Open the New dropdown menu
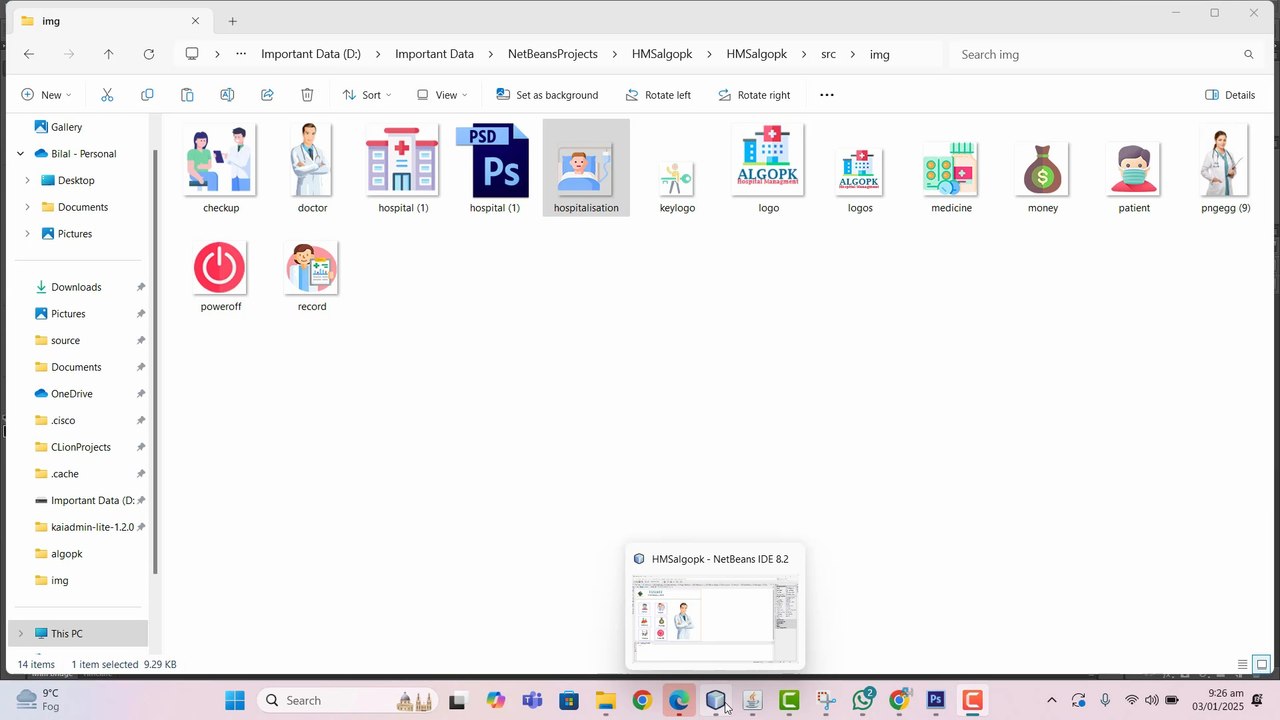 click(x=46, y=95)
